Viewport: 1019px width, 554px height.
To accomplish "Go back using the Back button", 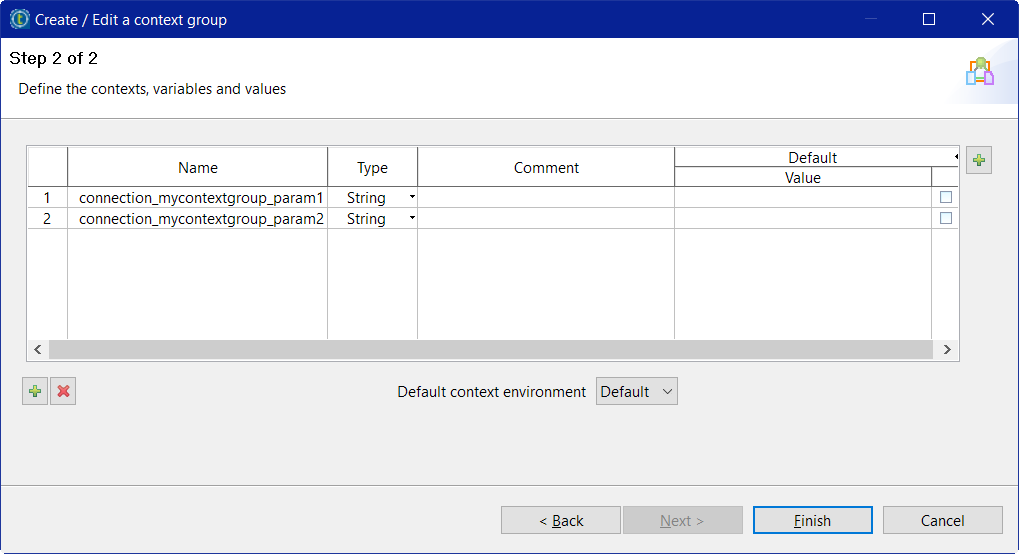I will tap(561, 520).
